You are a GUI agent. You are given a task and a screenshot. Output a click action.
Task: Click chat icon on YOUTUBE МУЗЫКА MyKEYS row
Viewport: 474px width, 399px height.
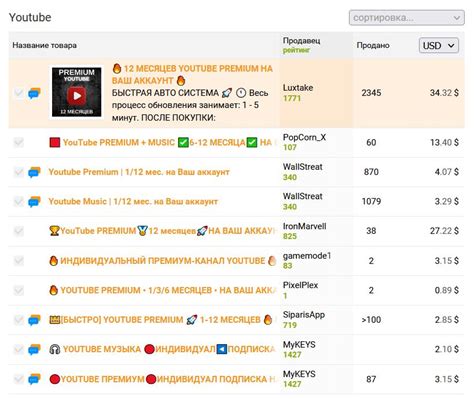34,349
